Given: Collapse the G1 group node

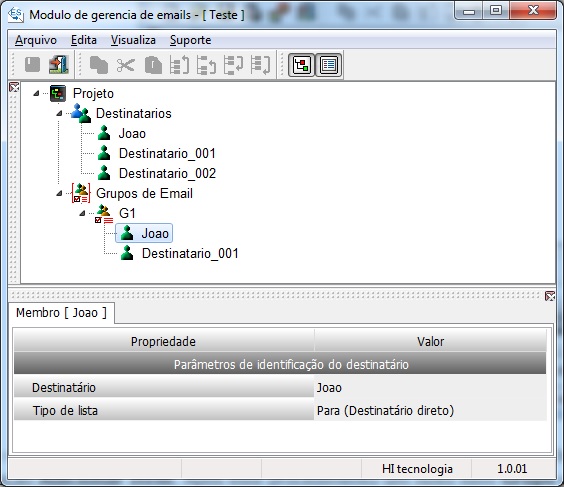Looking at the screenshot, I should tap(82, 214).
